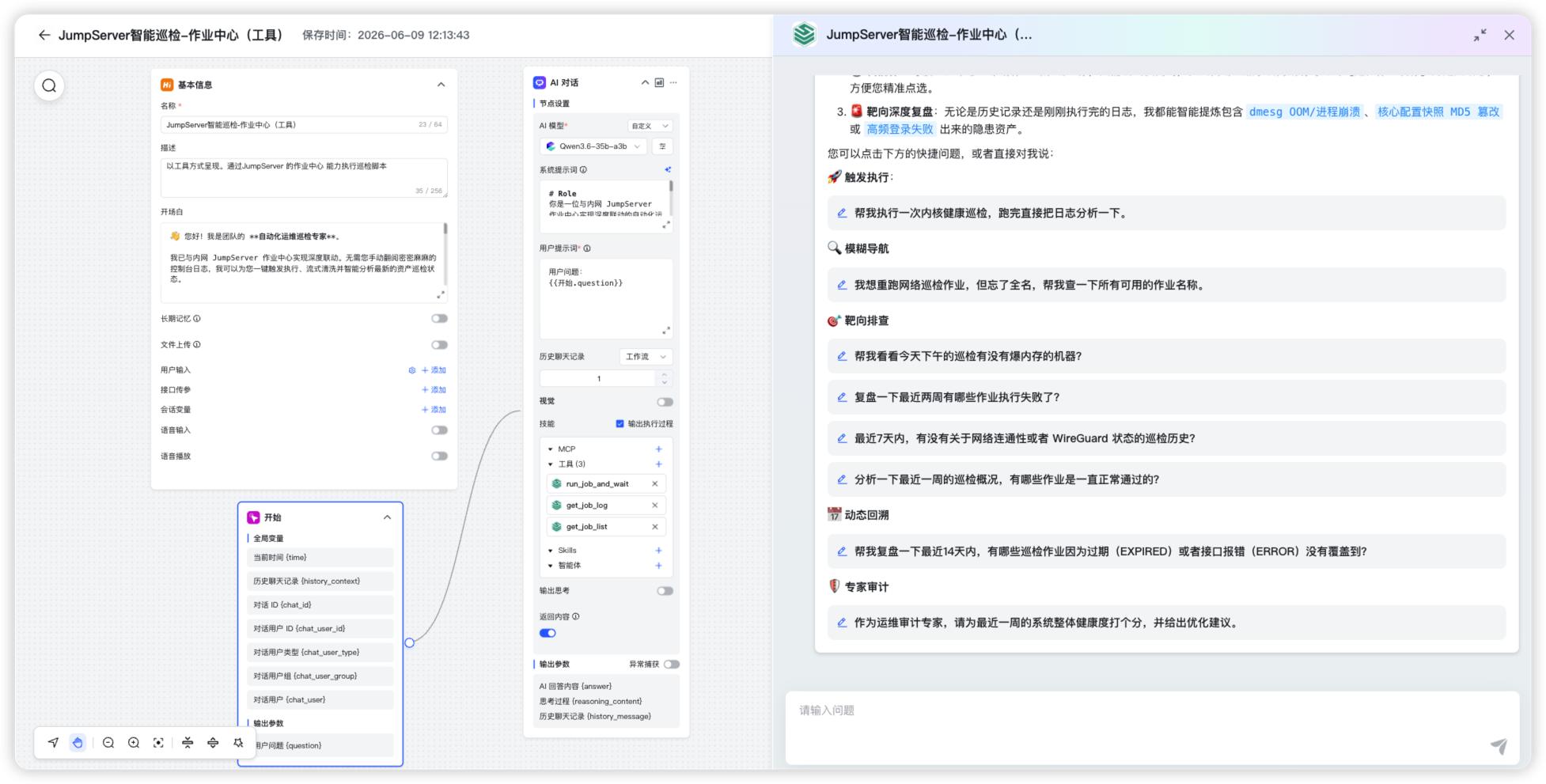Collapse the 开始 node
This screenshot has width=1546, height=784.
click(x=387, y=517)
